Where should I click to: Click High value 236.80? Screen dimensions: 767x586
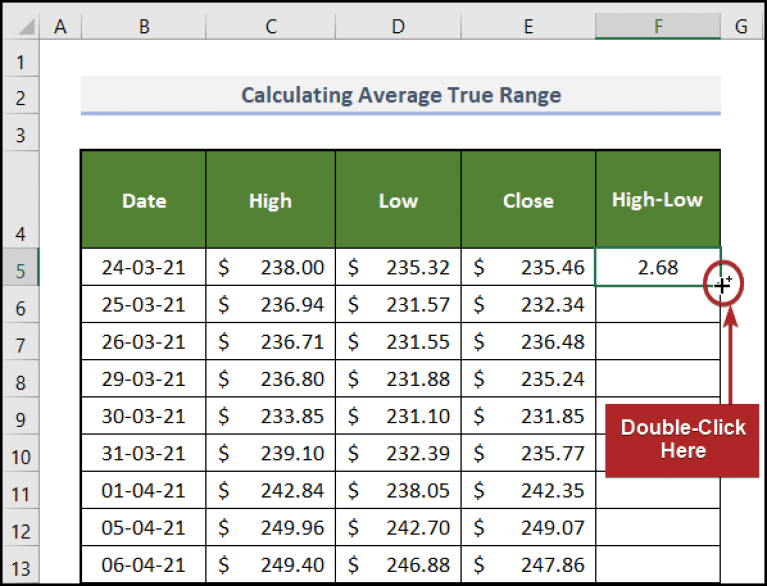271,379
